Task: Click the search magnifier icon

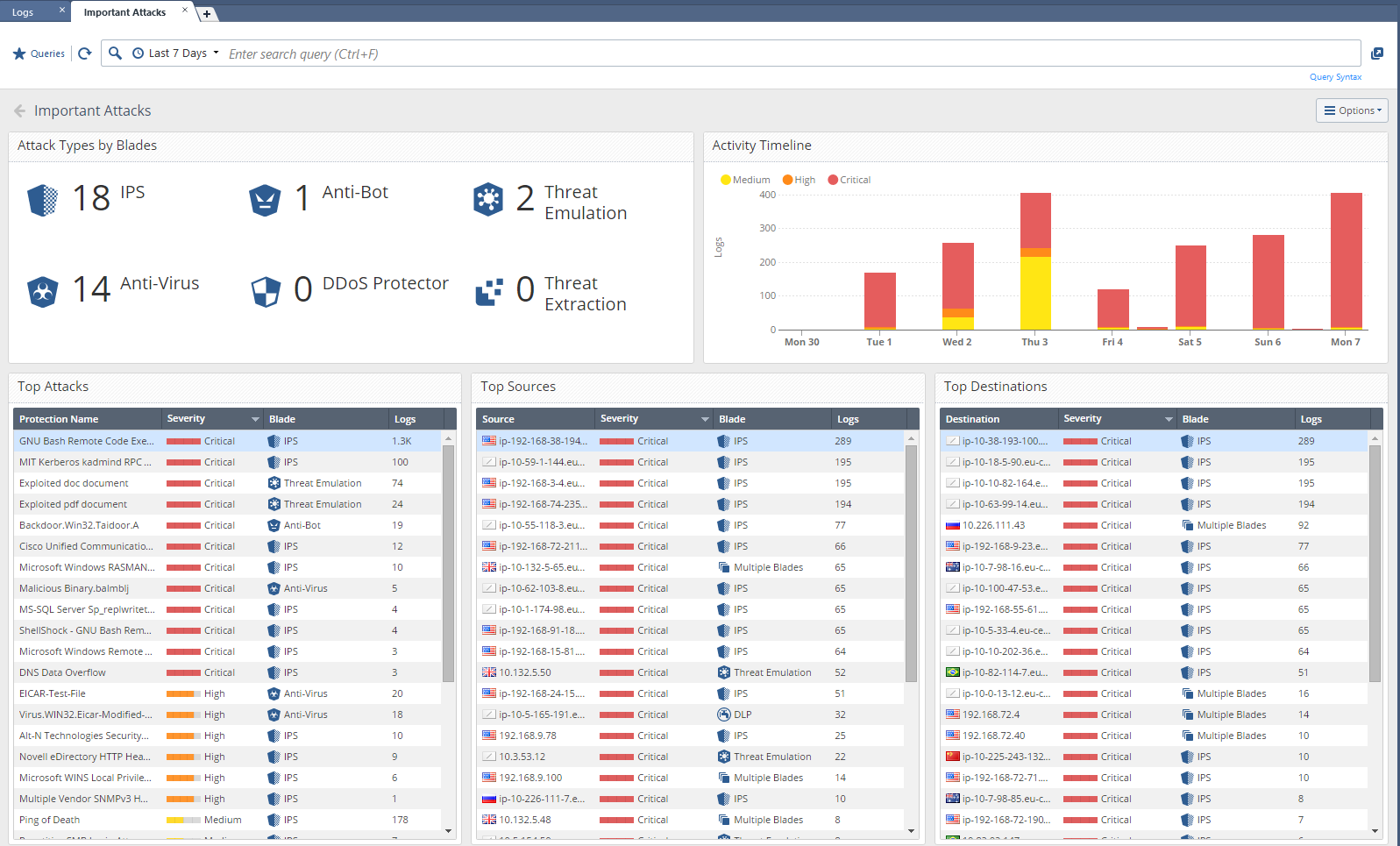Action: pyautogui.click(x=115, y=53)
